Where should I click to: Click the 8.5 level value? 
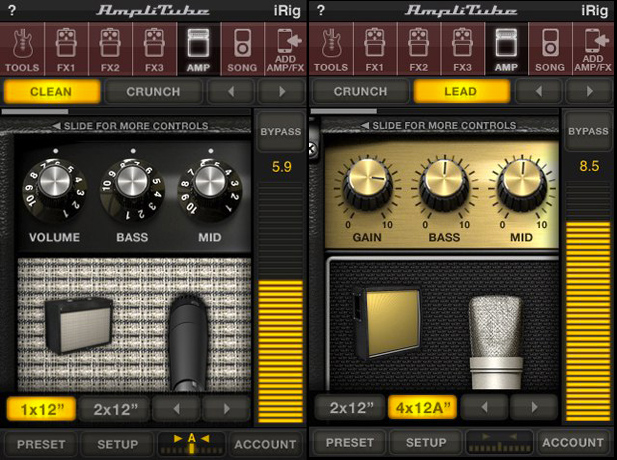[589, 166]
